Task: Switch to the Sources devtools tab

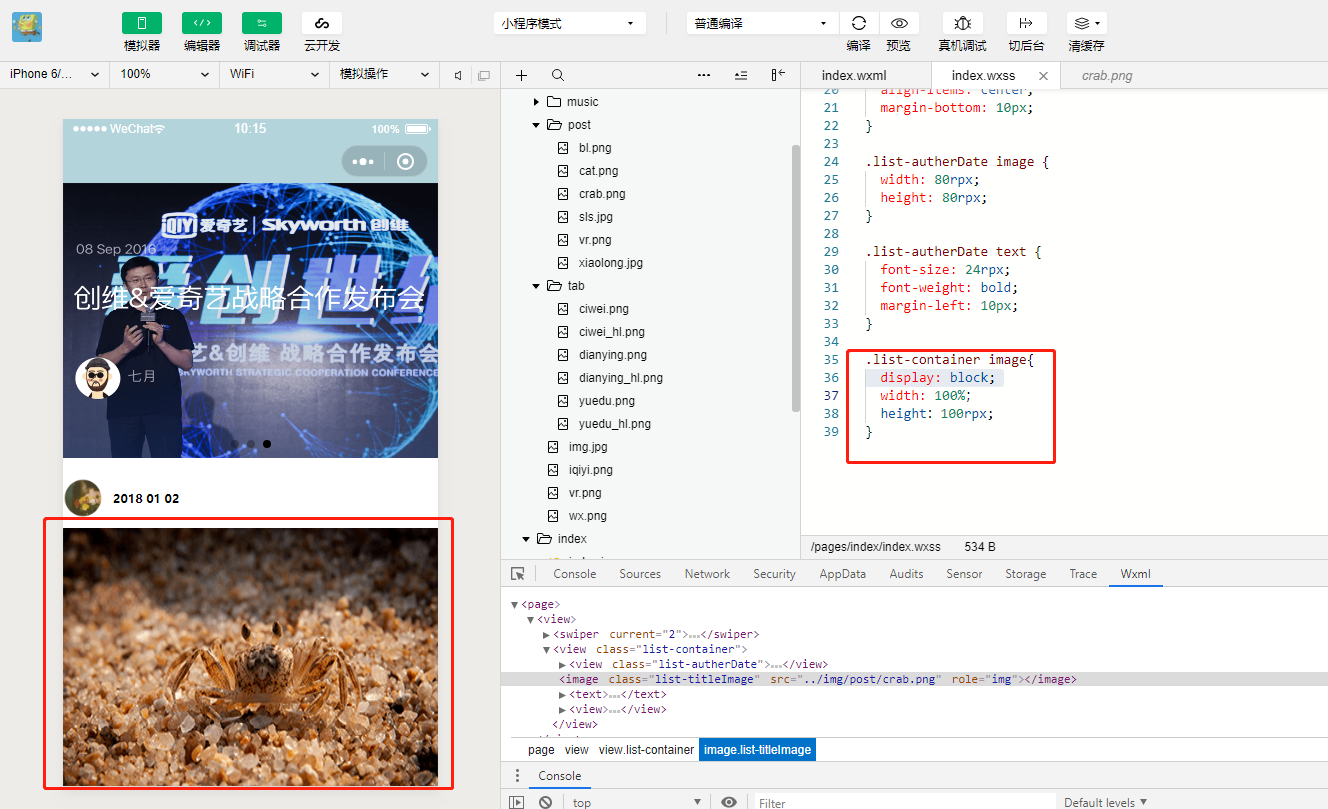Action: click(640, 574)
